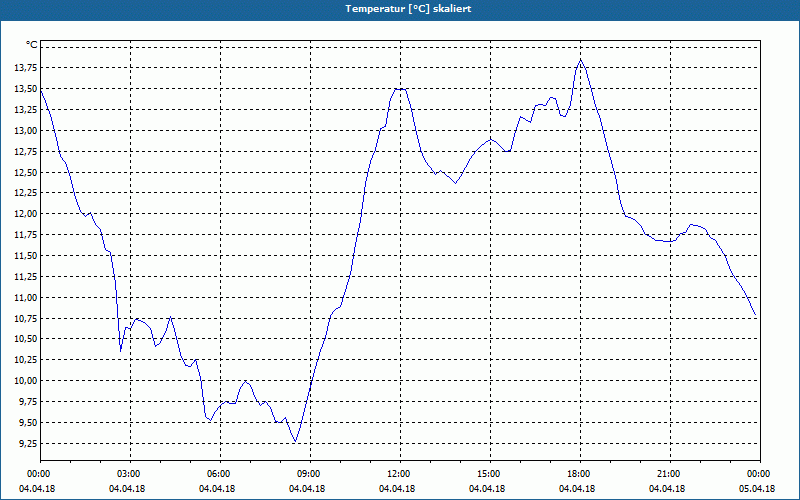Select the 12,00 y-axis label
The image size is (800, 500).
point(27,214)
